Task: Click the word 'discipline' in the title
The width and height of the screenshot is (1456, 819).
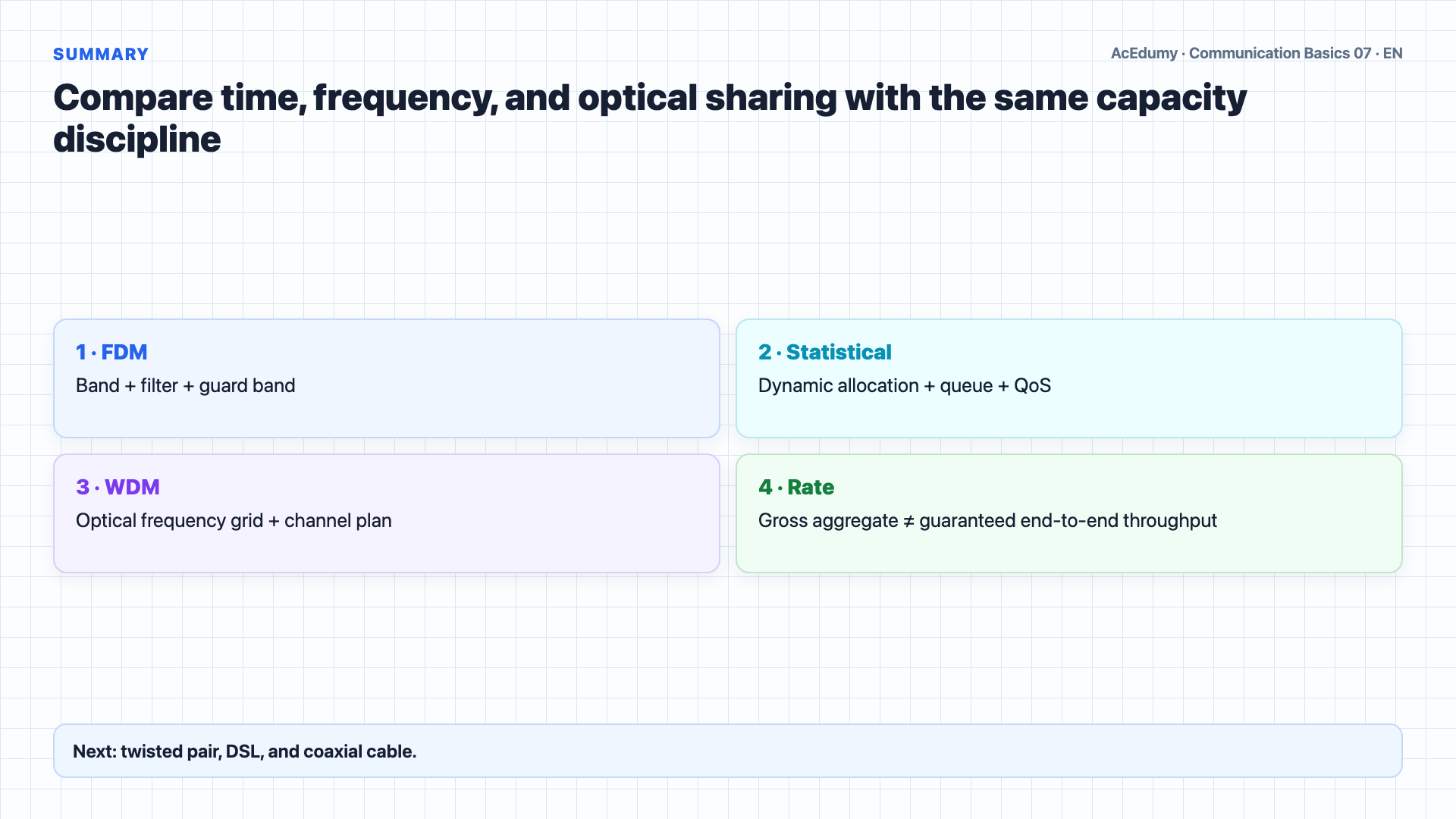Action: click(137, 140)
